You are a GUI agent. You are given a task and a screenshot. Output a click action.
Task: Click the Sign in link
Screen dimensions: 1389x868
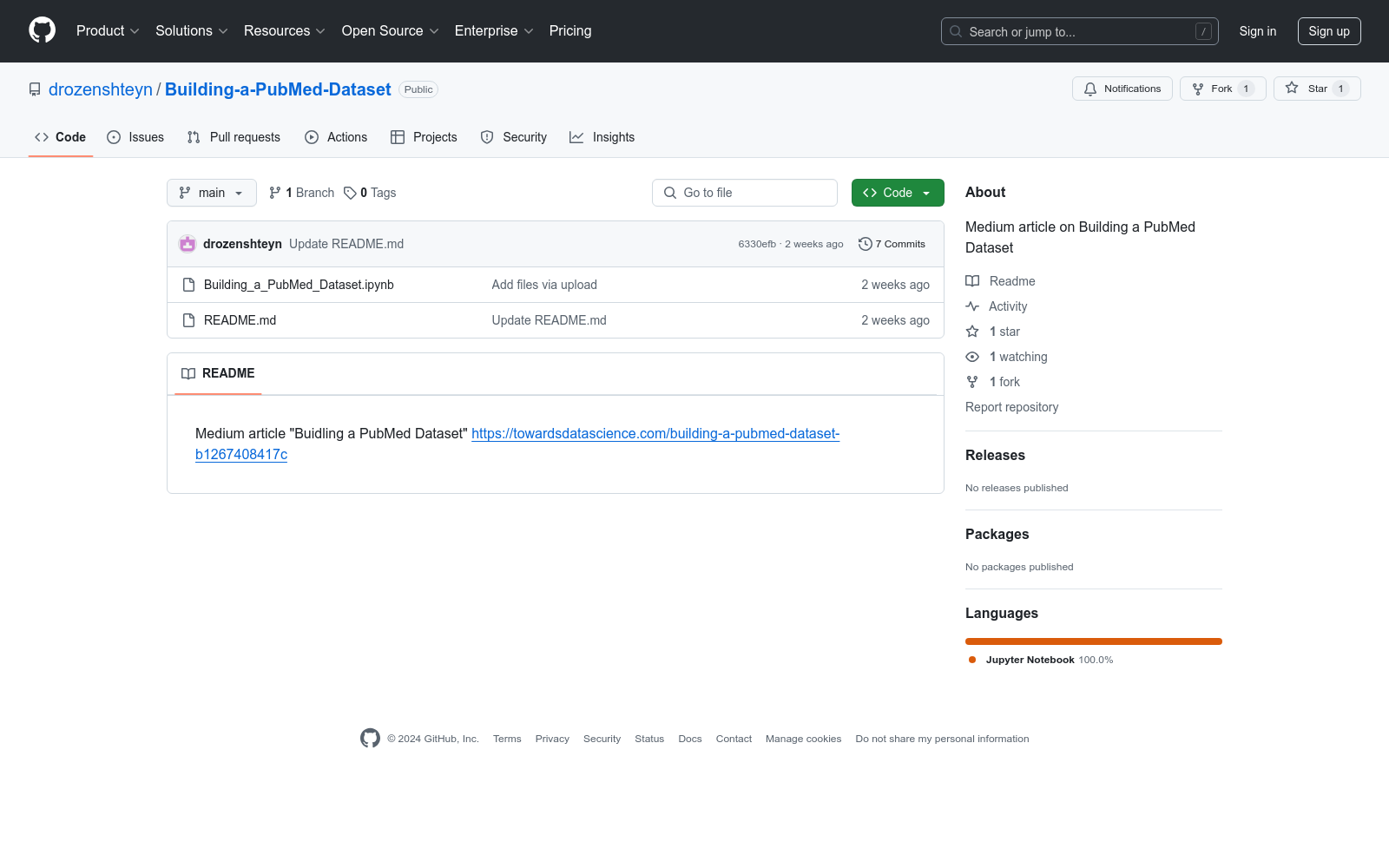tap(1258, 31)
